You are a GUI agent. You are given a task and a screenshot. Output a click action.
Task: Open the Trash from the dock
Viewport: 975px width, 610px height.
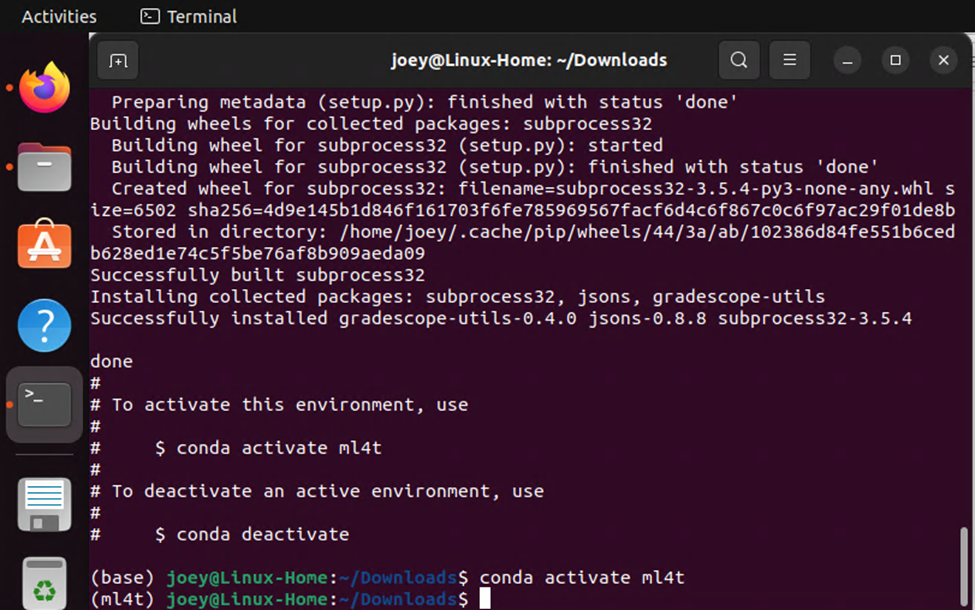[44, 583]
